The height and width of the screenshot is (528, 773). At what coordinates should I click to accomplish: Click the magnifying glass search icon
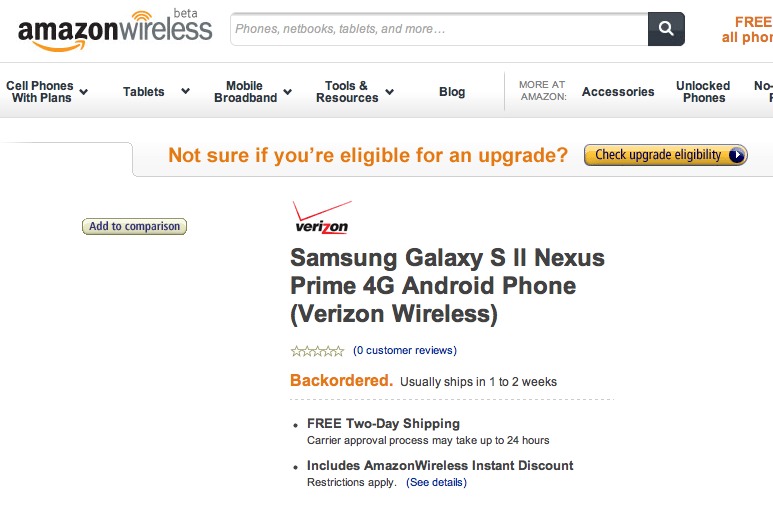pos(666,29)
